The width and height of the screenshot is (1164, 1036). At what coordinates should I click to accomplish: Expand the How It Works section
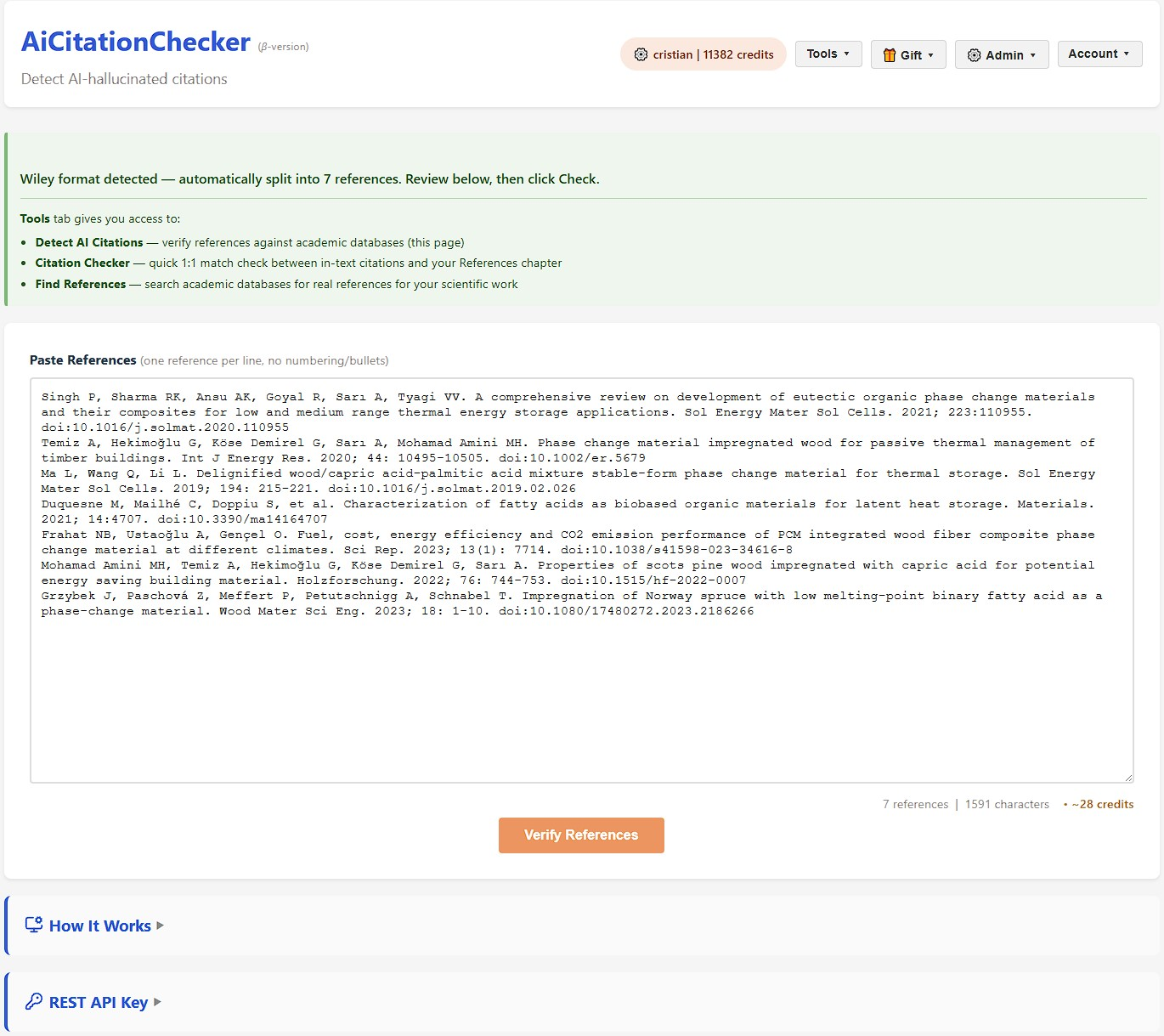(99, 925)
